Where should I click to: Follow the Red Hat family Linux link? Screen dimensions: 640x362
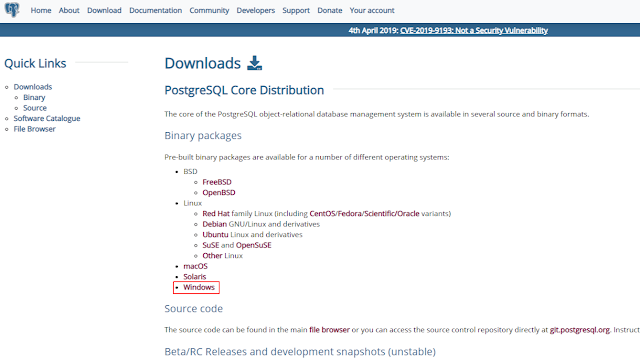pos(216,213)
